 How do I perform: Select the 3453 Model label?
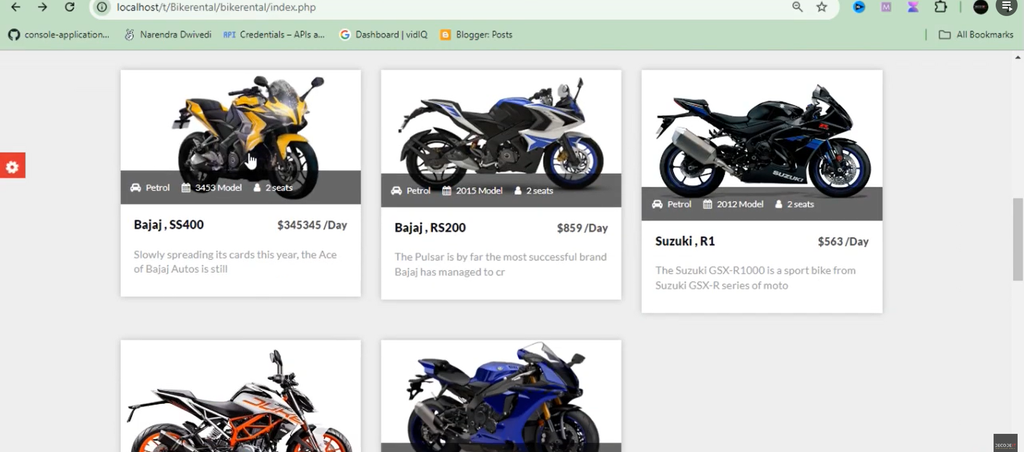pyautogui.click(x=218, y=187)
